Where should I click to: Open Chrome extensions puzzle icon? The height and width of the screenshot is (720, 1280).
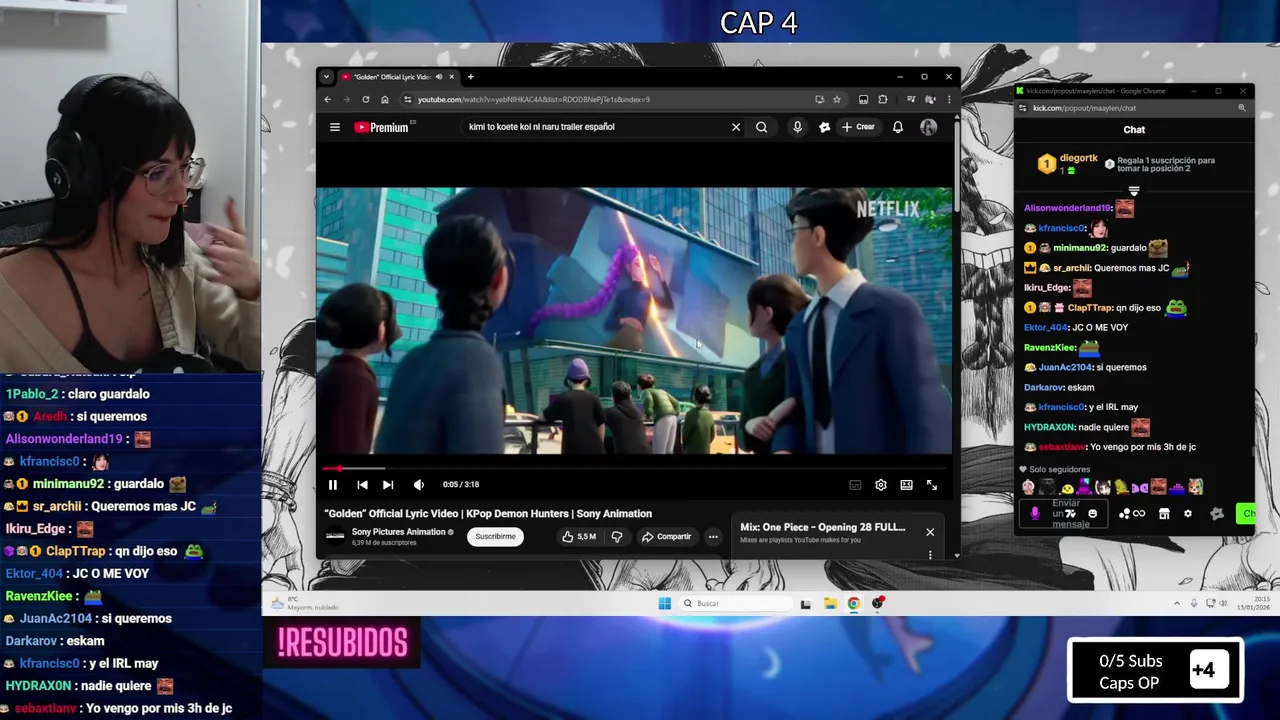click(883, 99)
